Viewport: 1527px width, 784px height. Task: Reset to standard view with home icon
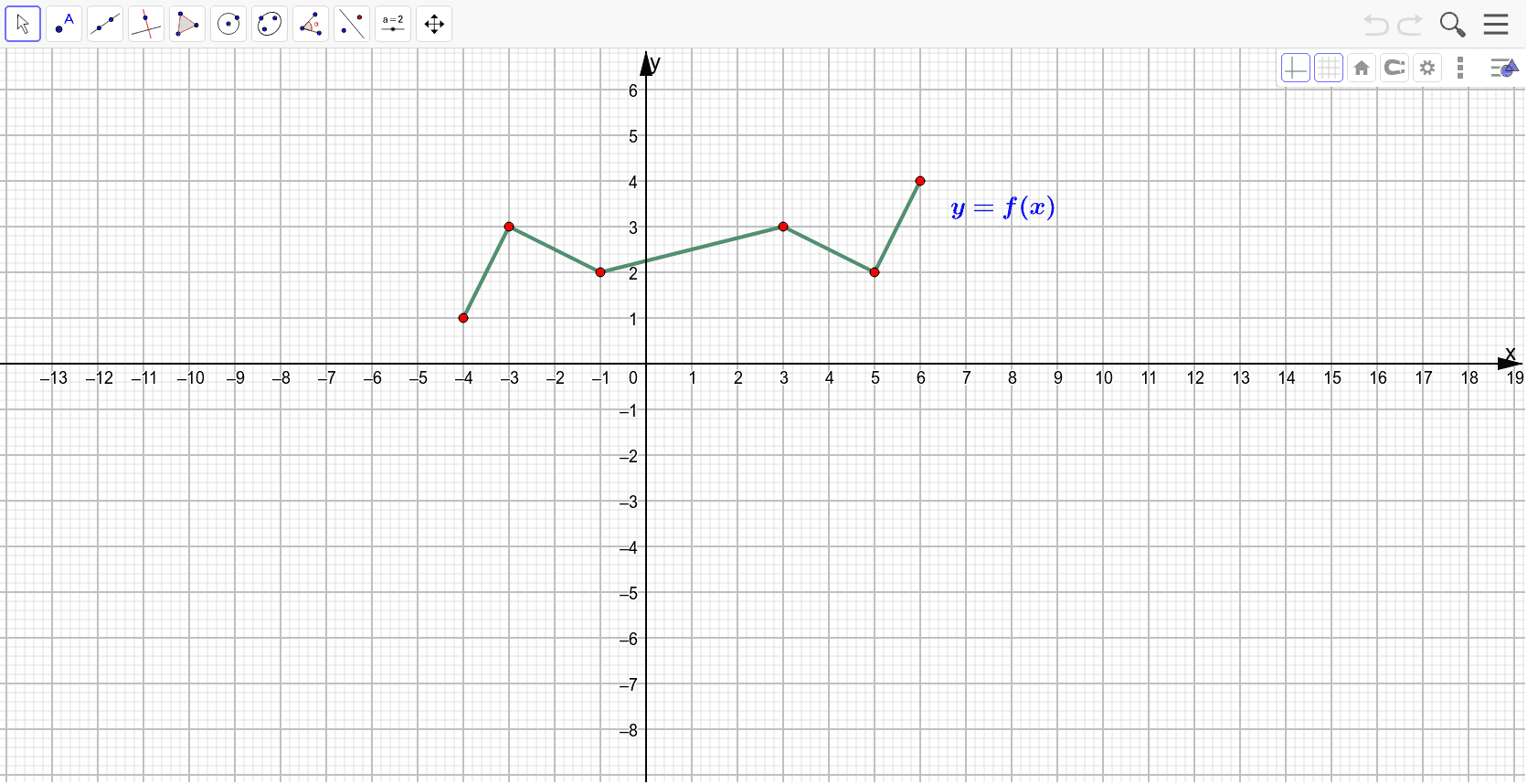[x=1362, y=68]
